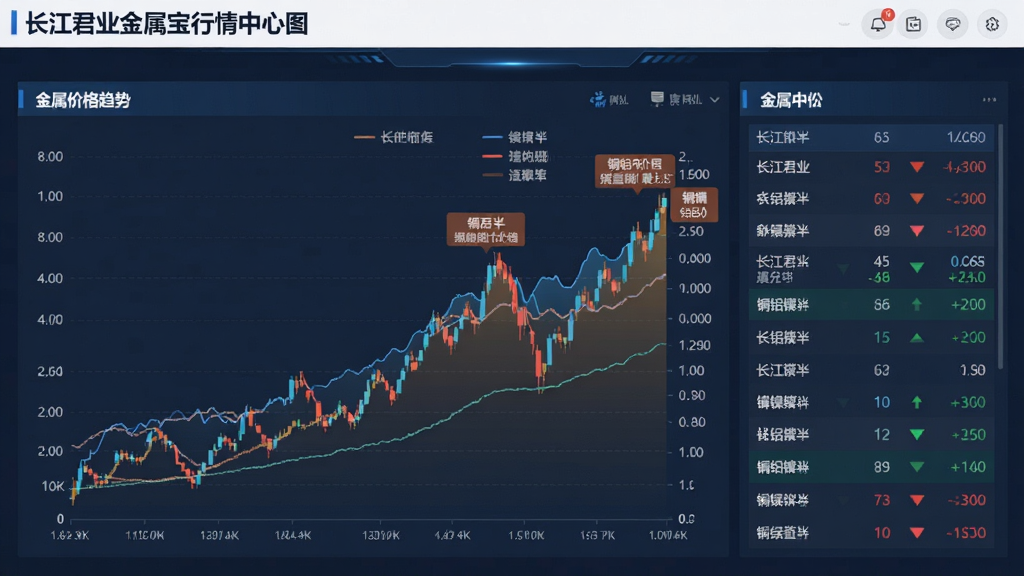Open the three-dot menu of 金属中位 panel
The height and width of the screenshot is (576, 1024).
pyautogui.click(x=989, y=100)
